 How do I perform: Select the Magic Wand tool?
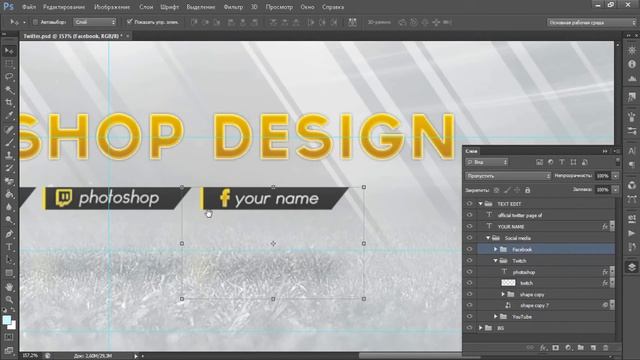[9, 89]
